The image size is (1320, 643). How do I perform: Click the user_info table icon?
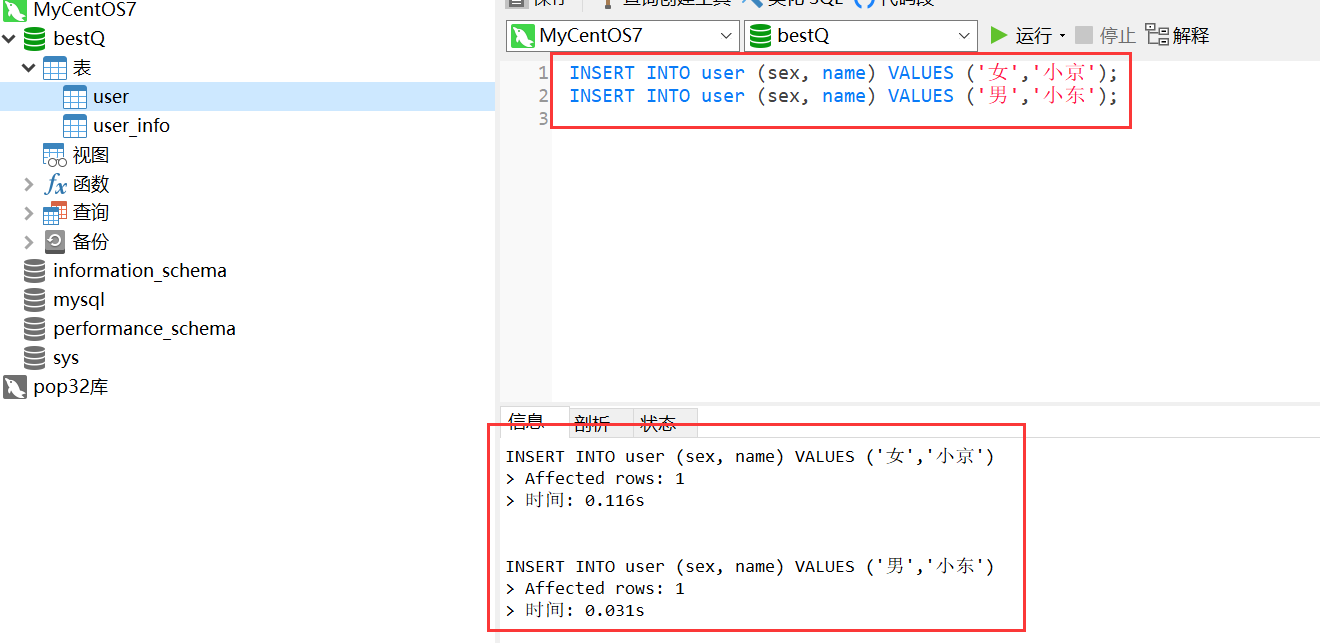click(x=75, y=126)
